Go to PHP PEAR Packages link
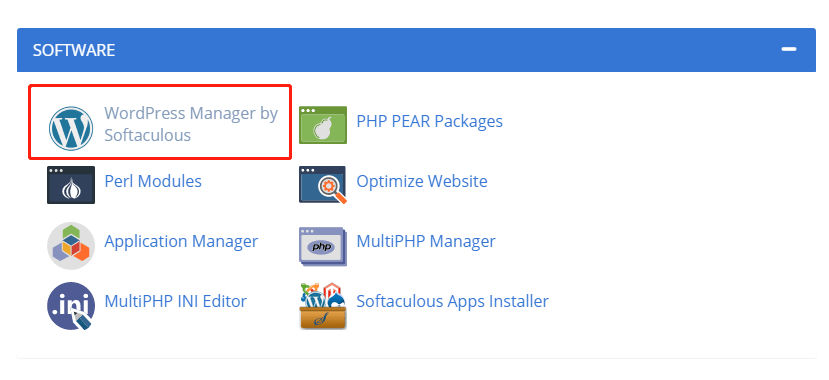This screenshot has width=829, height=380. tap(429, 121)
